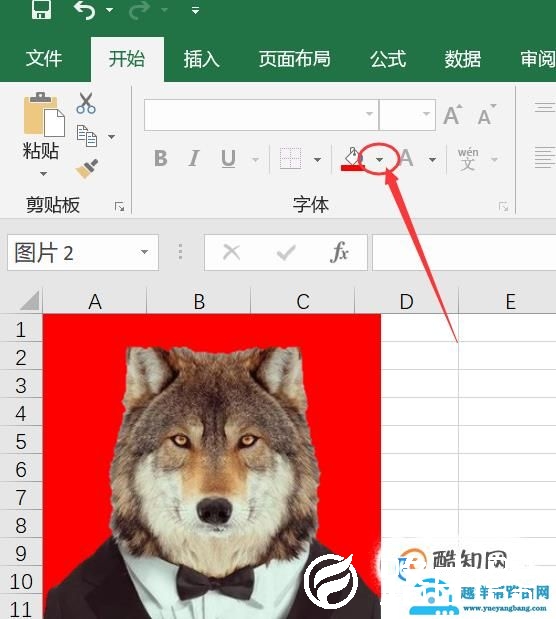Open the 剪贴板 dialog launcher

click(x=119, y=206)
